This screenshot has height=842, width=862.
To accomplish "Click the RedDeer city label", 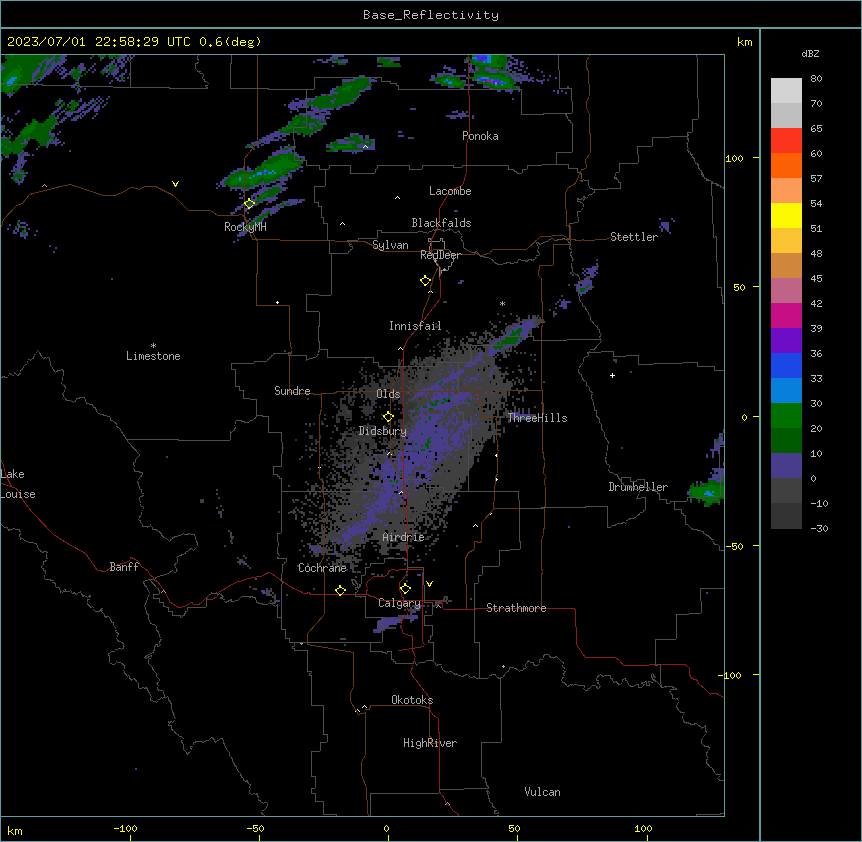I will [440, 255].
